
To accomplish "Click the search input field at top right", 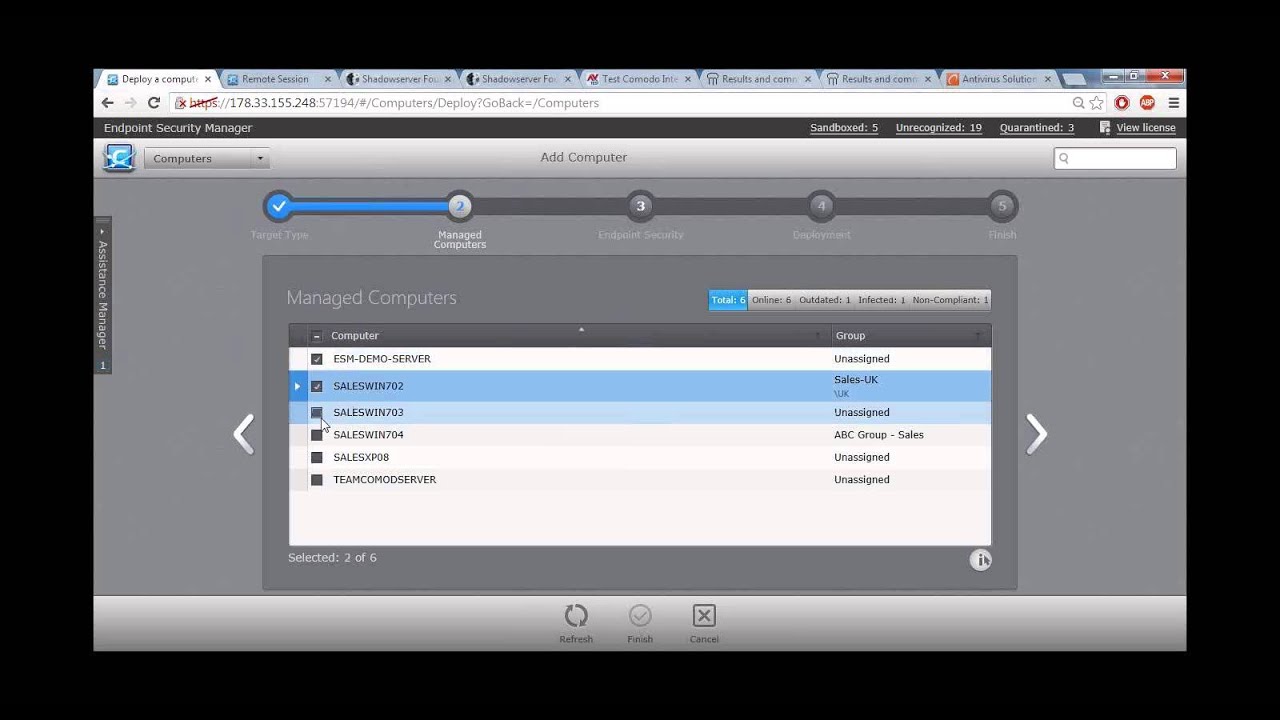I will tap(1115, 158).
